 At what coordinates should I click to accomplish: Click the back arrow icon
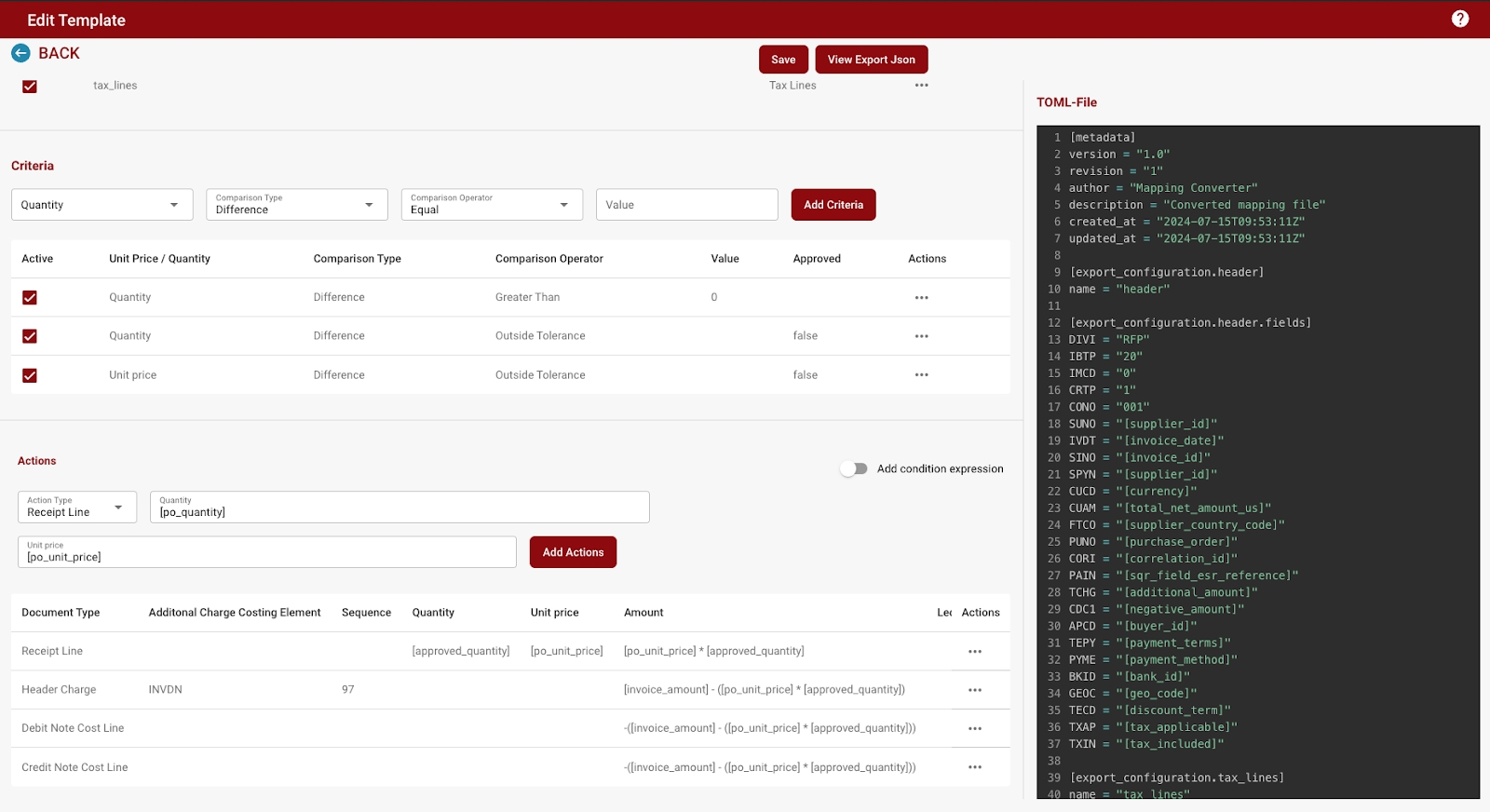pyautogui.click(x=20, y=53)
